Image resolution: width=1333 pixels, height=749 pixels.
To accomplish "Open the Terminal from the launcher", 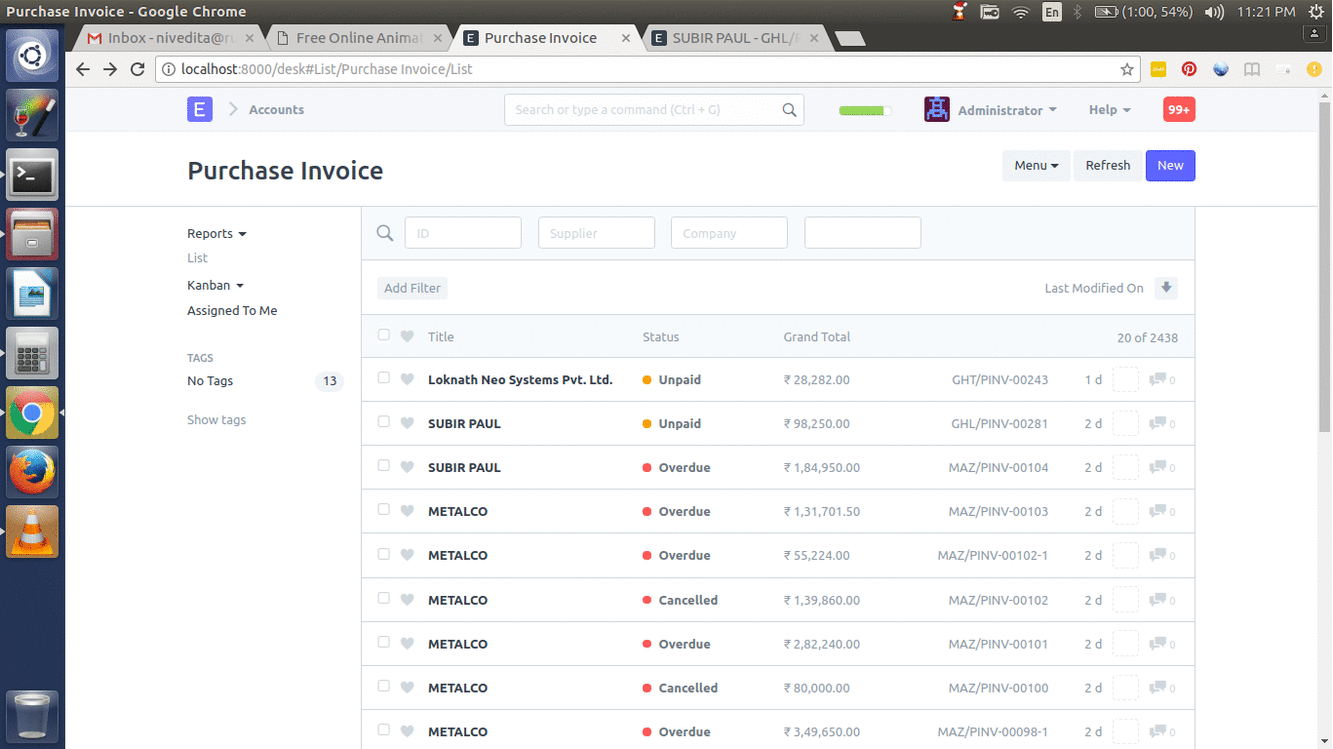I will tap(33, 176).
